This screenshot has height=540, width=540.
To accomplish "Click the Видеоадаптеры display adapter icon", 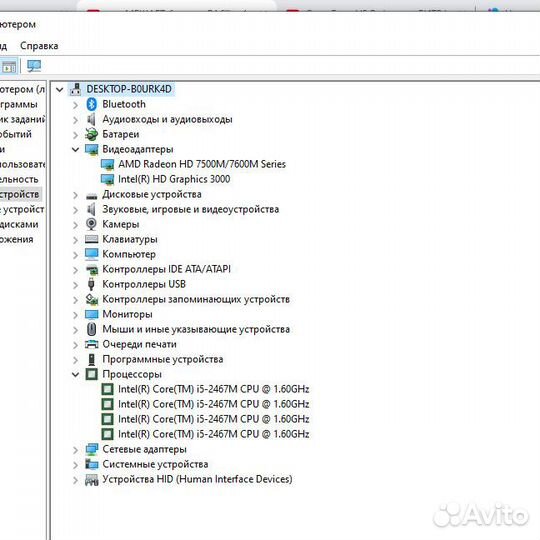I will click(x=91, y=149).
